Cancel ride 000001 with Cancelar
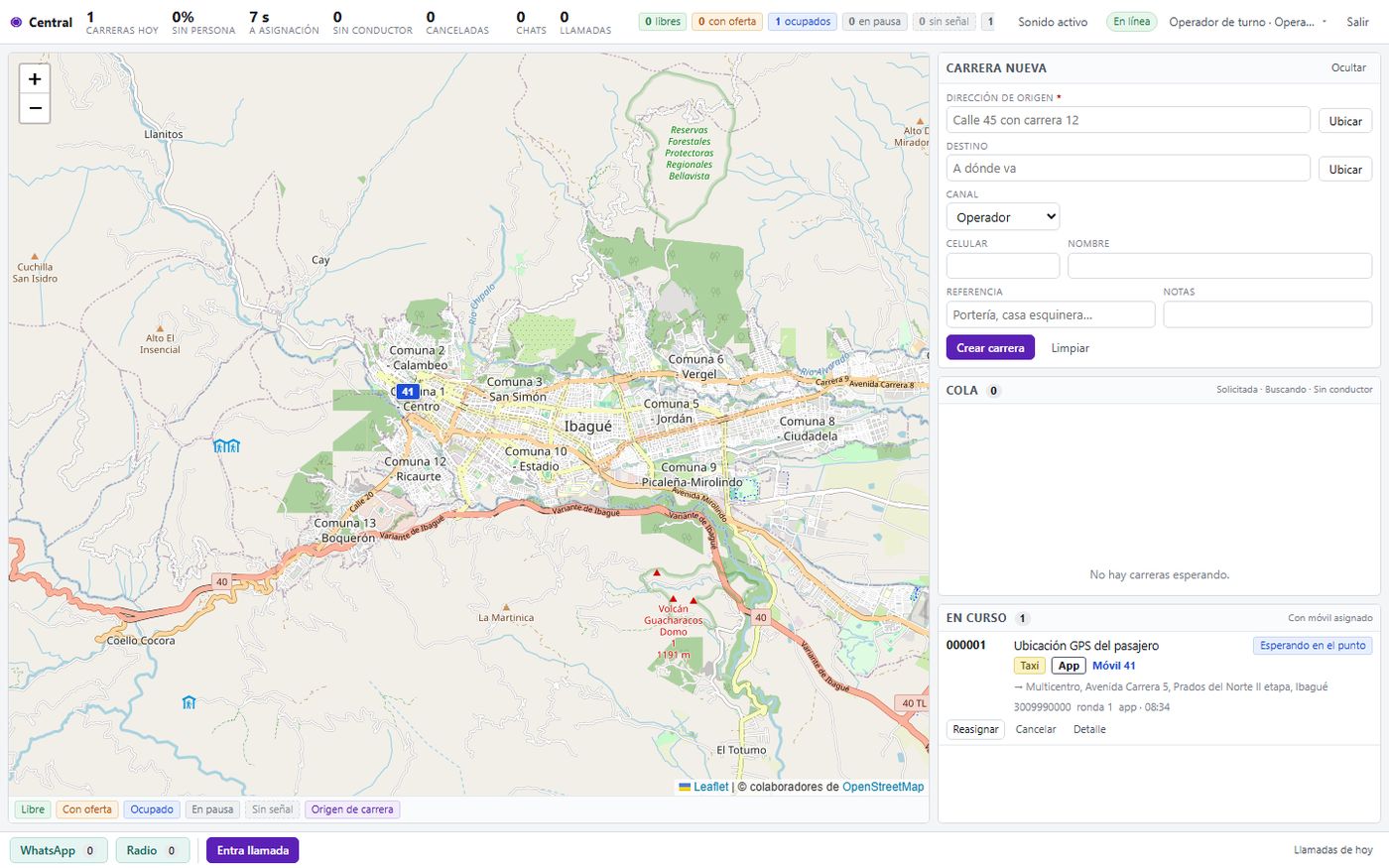 click(1036, 729)
